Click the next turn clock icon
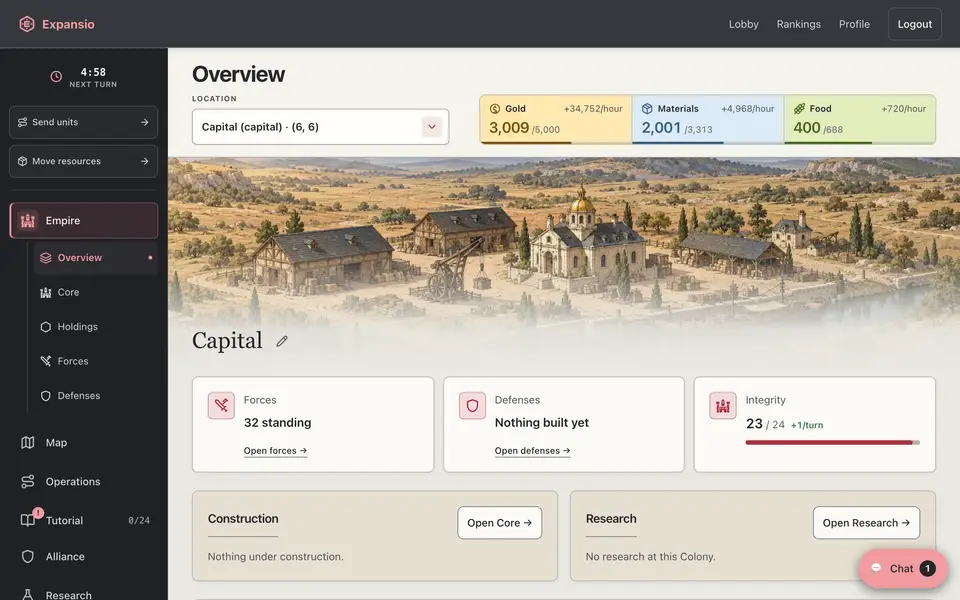Screen dimensions: 960x600 point(56,77)
